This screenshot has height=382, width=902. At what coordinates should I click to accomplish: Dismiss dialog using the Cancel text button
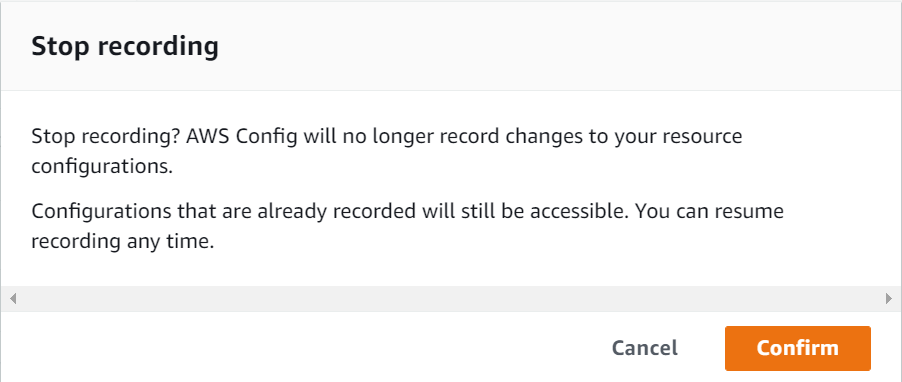pos(644,348)
